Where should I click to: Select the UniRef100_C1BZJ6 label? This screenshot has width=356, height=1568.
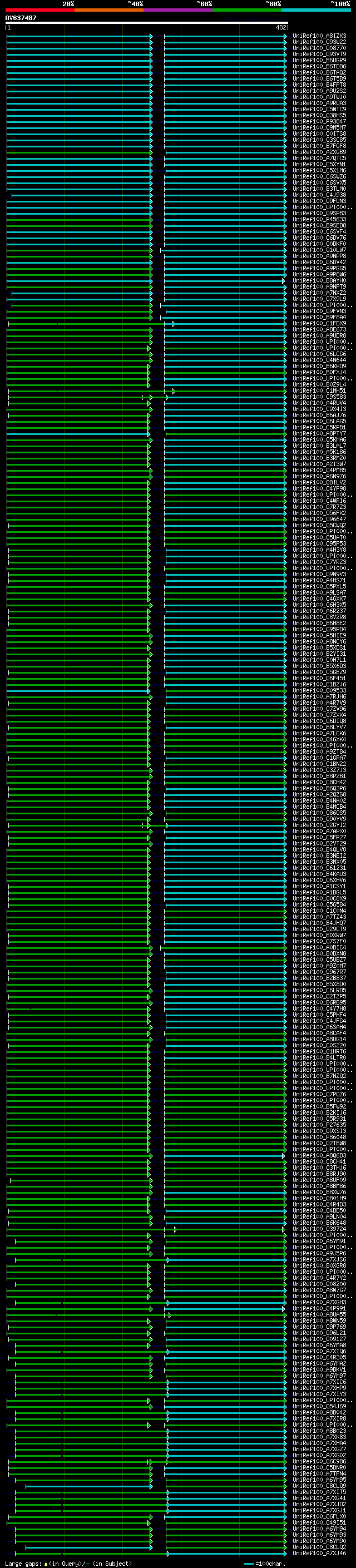(319, 684)
